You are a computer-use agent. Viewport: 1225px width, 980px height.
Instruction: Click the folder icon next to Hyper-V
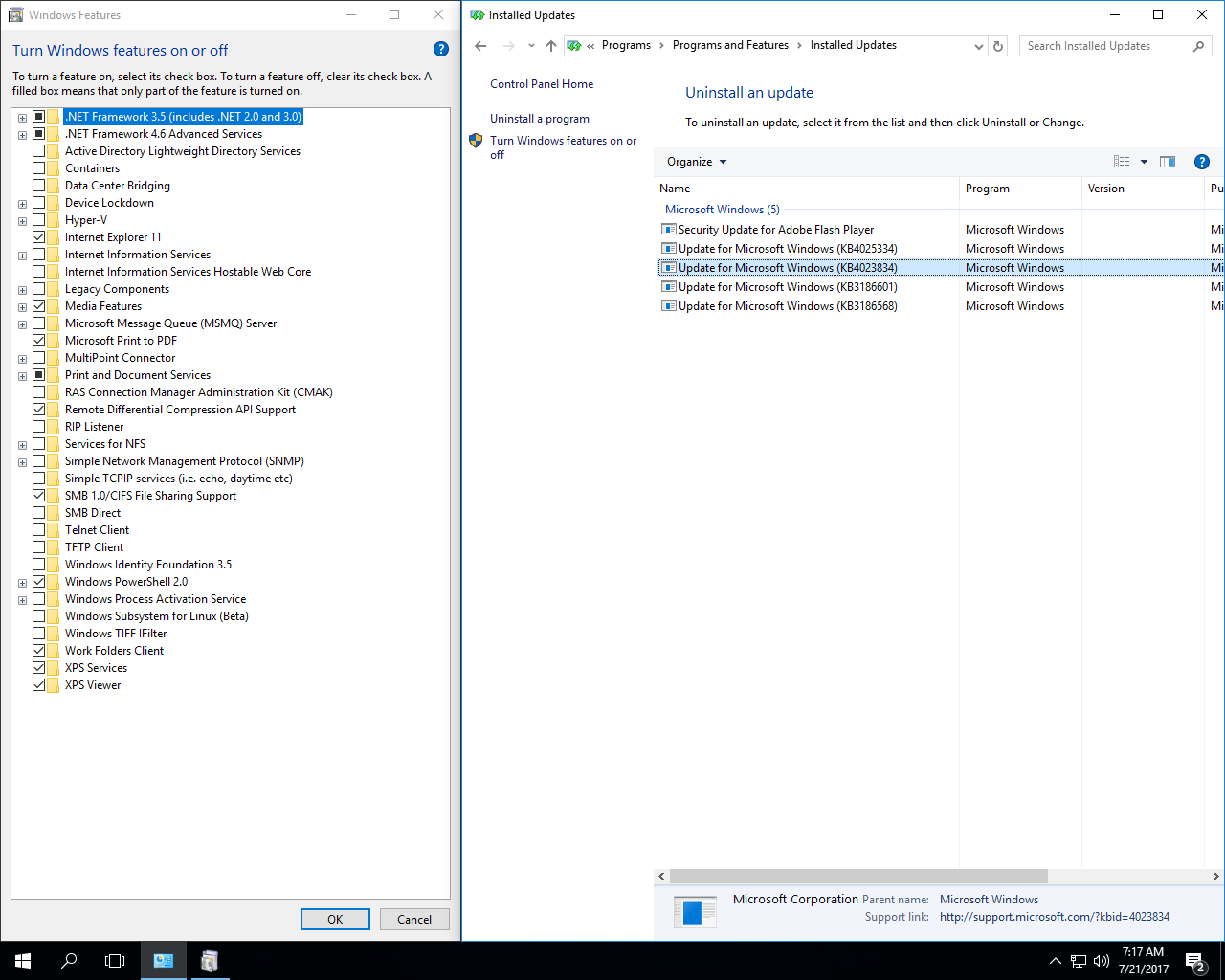coord(54,220)
